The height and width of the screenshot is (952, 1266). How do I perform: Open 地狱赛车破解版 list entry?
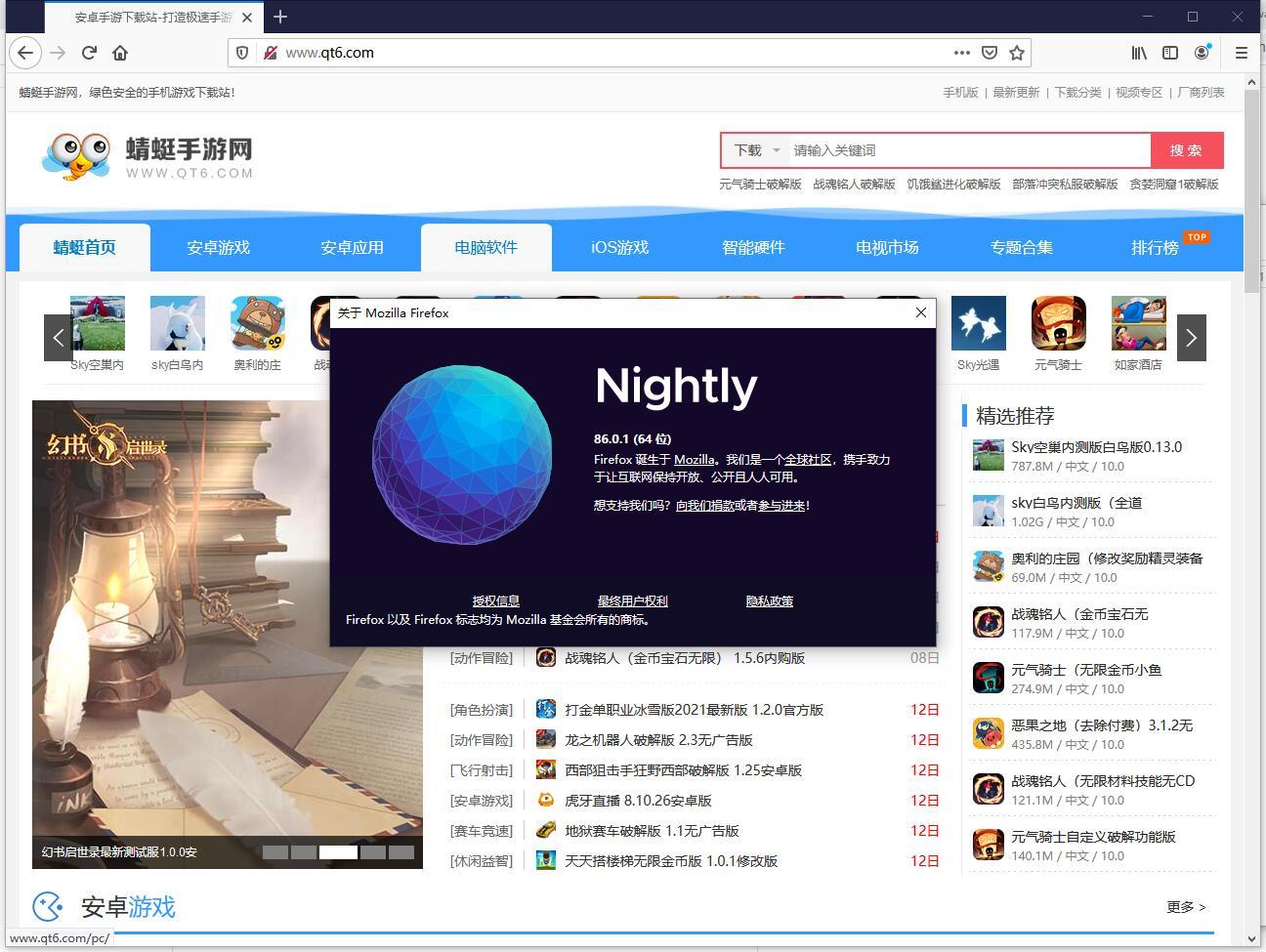[652, 831]
